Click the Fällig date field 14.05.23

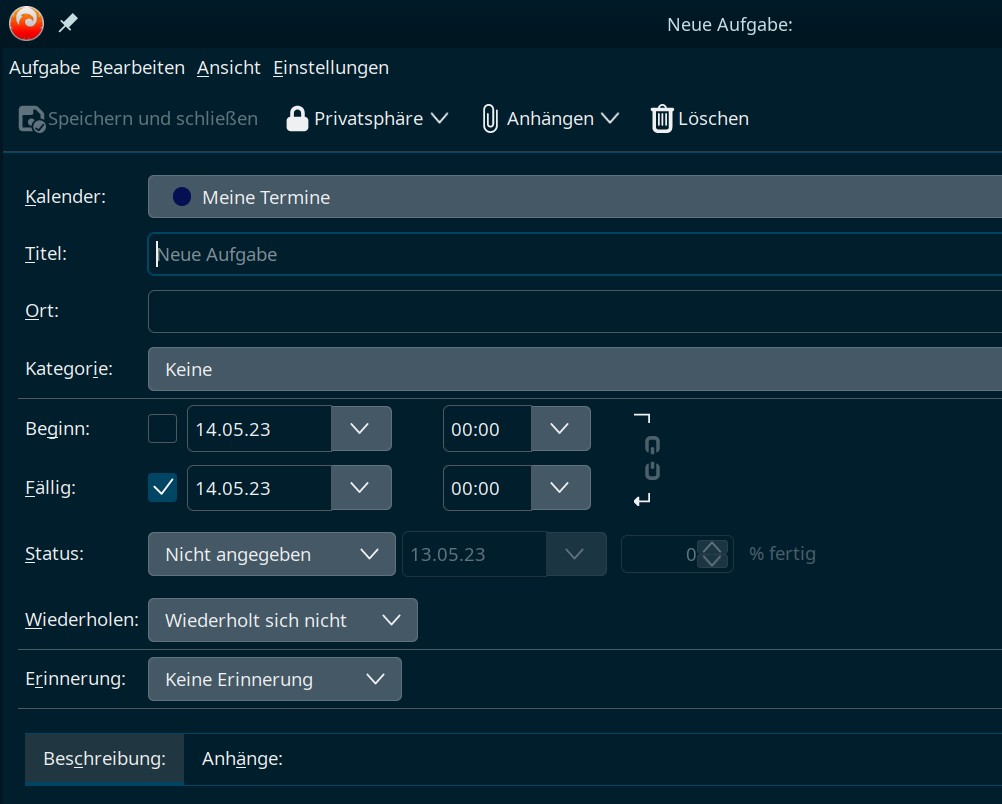259,488
